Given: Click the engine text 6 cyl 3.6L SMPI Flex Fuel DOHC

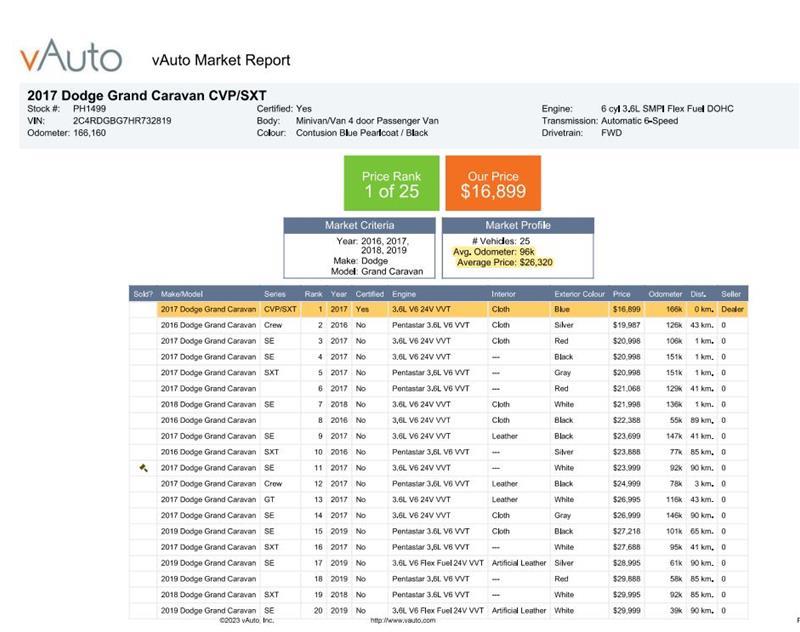Looking at the screenshot, I should point(667,109).
